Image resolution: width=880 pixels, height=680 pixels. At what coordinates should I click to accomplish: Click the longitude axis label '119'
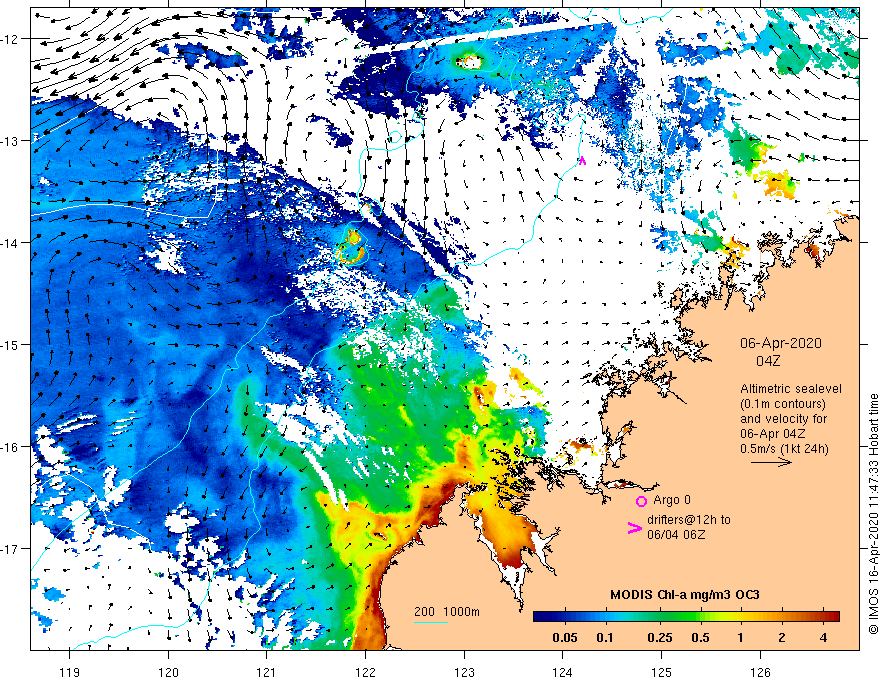[x=70, y=672]
